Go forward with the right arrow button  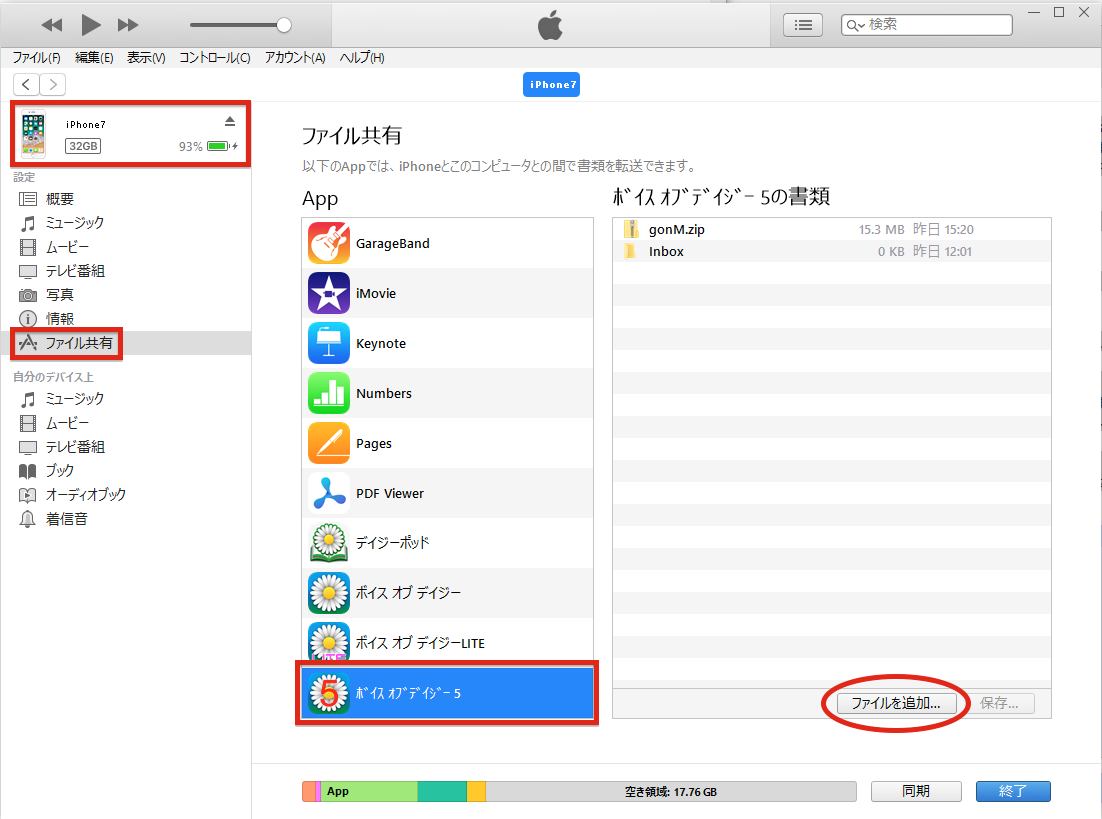(53, 84)
